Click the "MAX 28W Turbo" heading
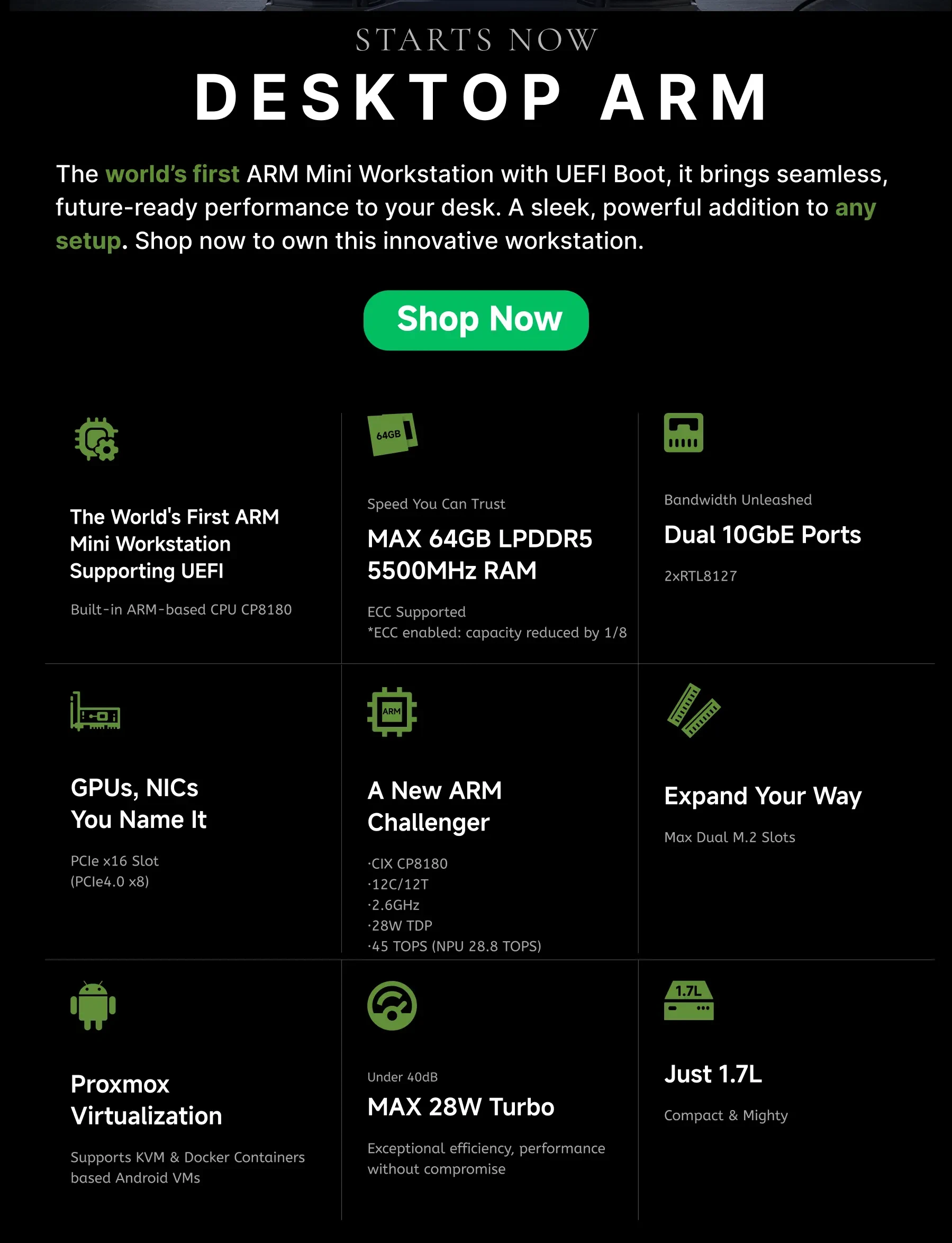952x1243 pixels. 461,1107
